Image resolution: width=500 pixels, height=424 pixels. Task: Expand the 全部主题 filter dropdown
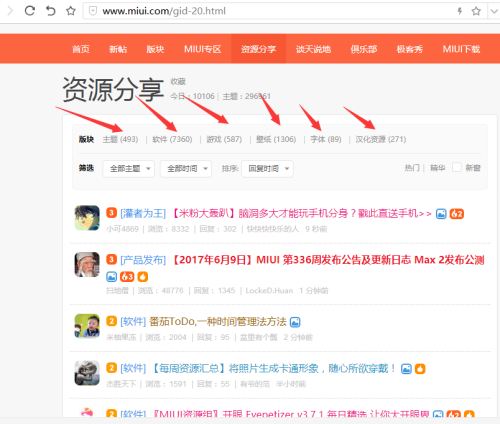pyautogui.click(x=129, y=169)
